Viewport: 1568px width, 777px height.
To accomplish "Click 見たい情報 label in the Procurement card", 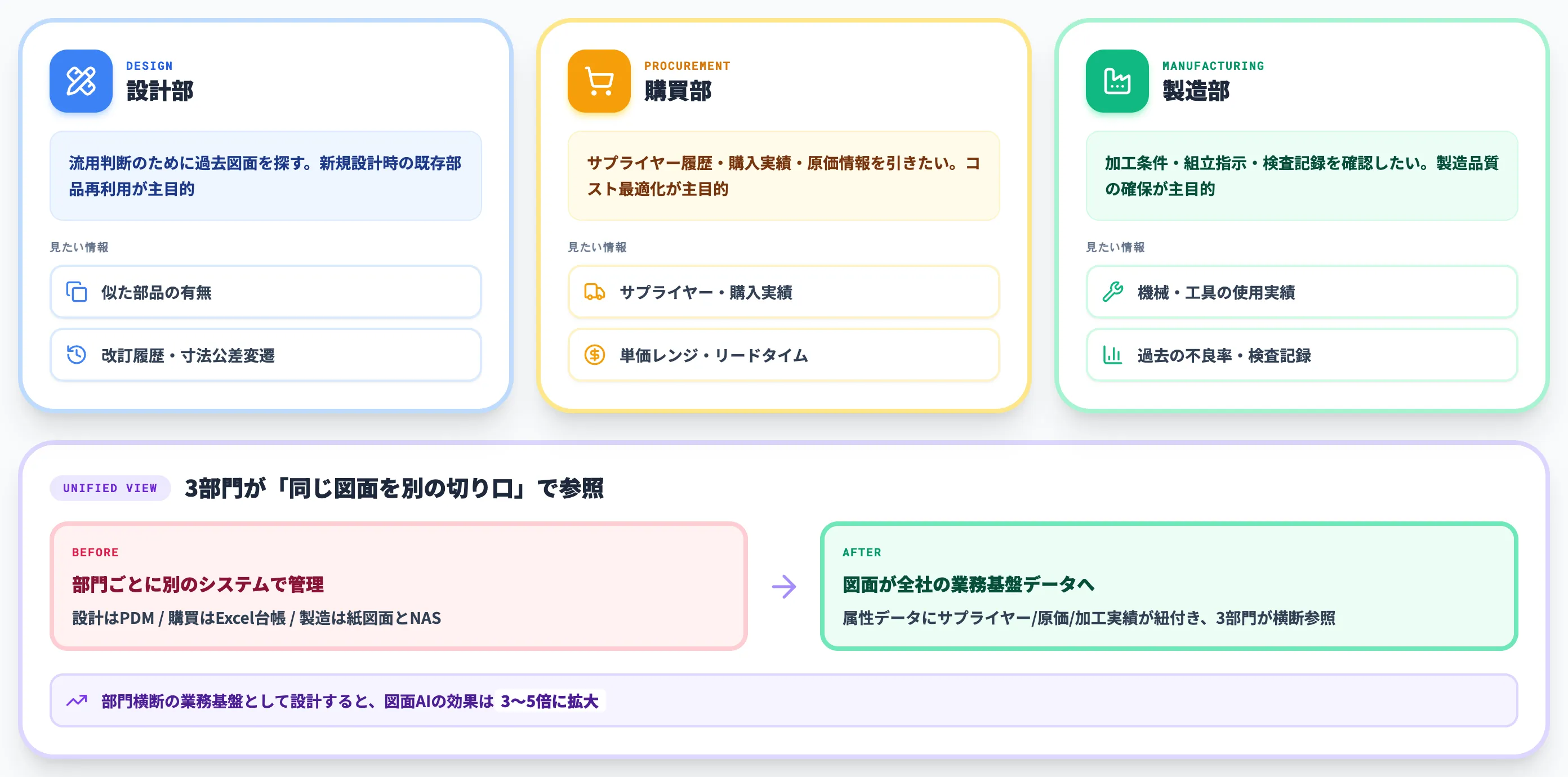I will (597, 247).
